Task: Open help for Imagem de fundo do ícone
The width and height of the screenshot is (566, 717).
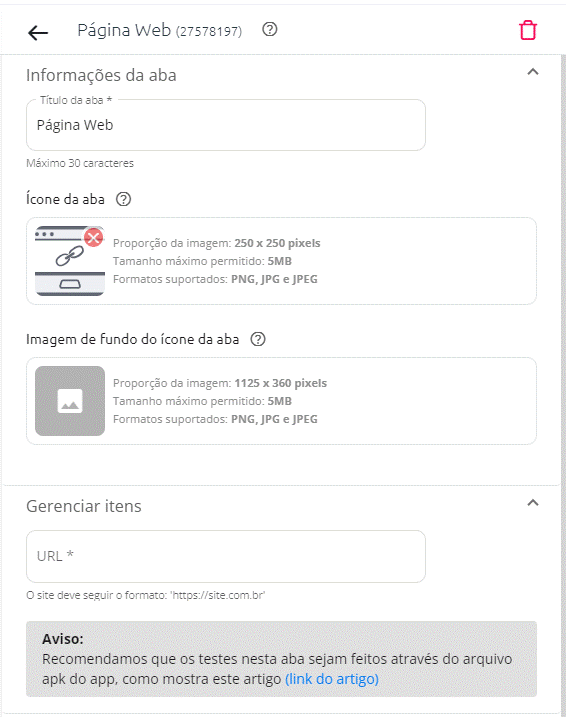Action: coord(258,339)
